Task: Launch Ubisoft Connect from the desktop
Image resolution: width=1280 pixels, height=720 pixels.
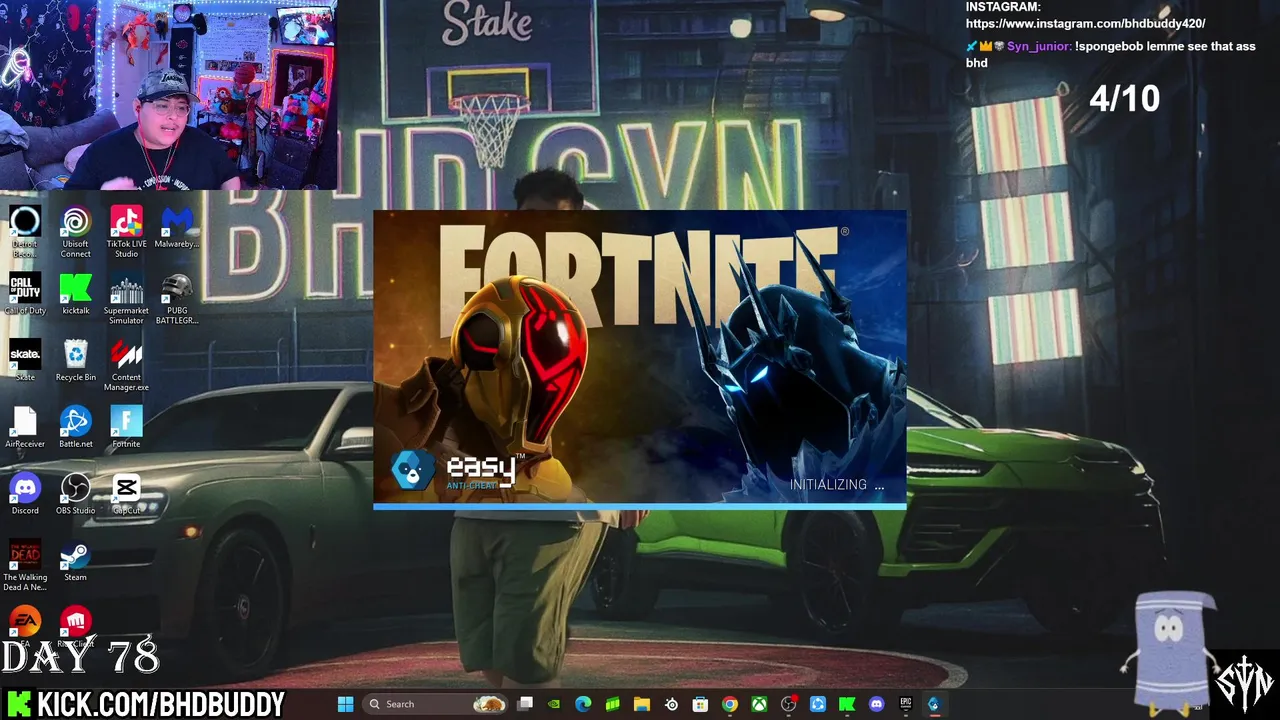Action: click(75, 232)
